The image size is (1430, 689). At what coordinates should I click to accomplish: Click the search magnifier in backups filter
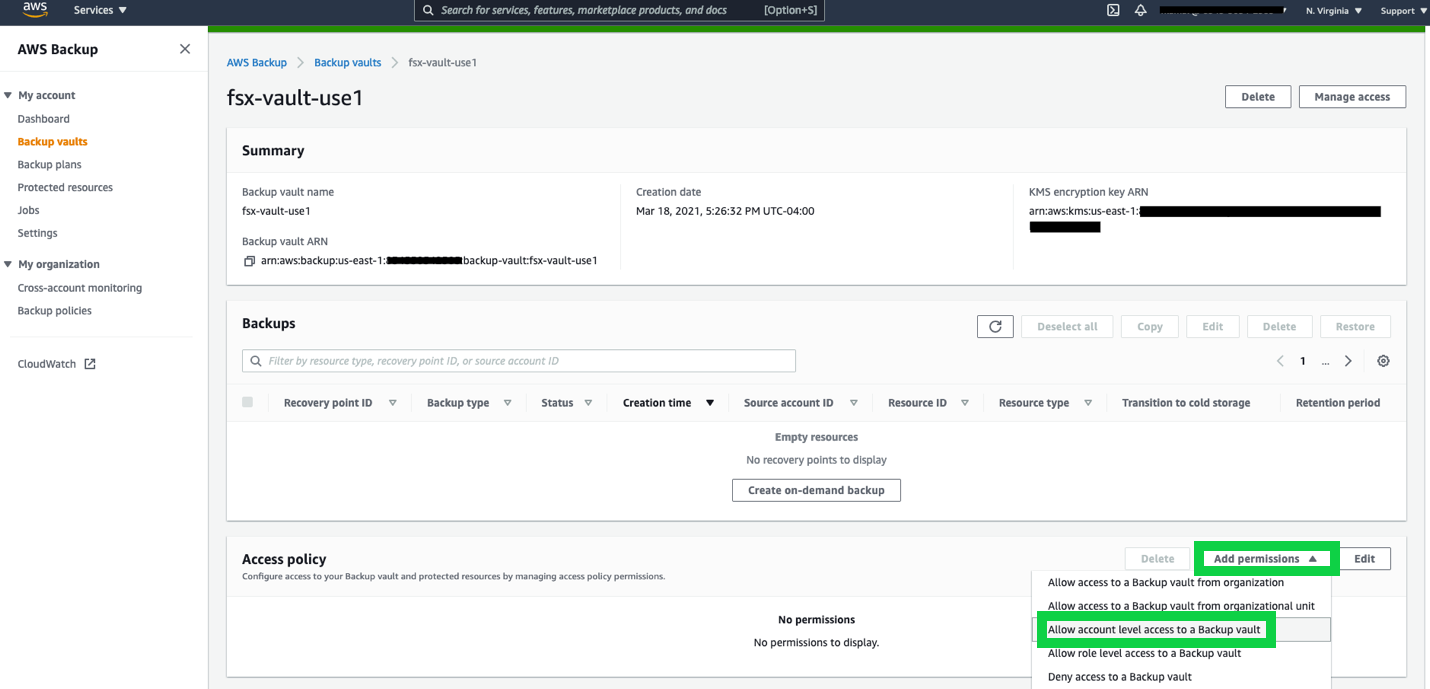point(254,360)
